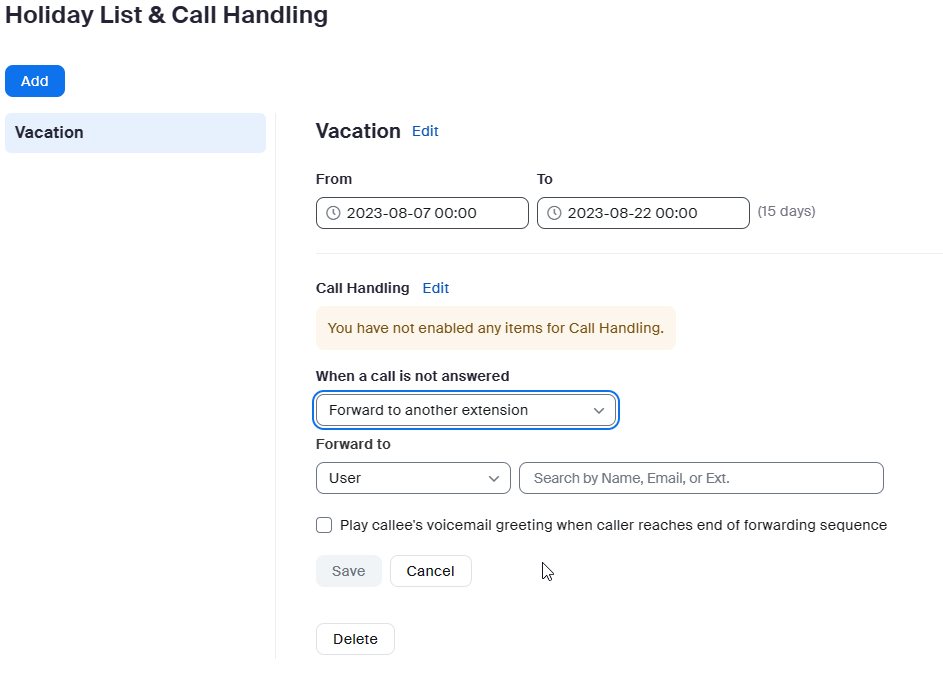Click the '(15 days)' duration label
The width and height of the screenshot is (943, 673).
pos(786,211)
